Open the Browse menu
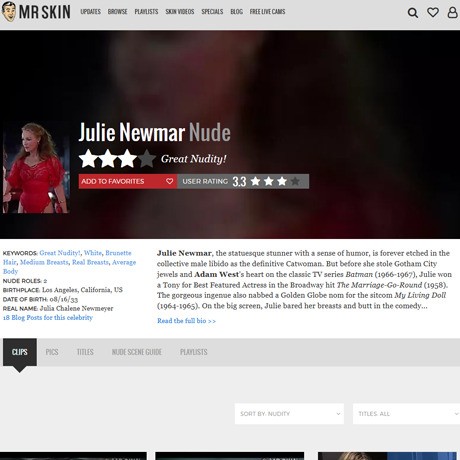Viewport: 460px width, 460px height. [x=117, y=12]
